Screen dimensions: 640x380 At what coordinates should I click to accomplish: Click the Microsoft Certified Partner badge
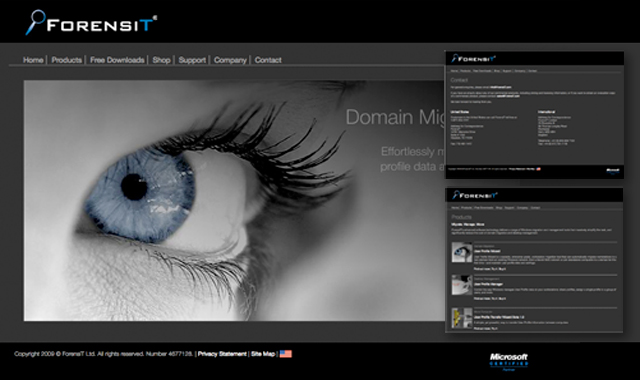click(x=509, y=362)
